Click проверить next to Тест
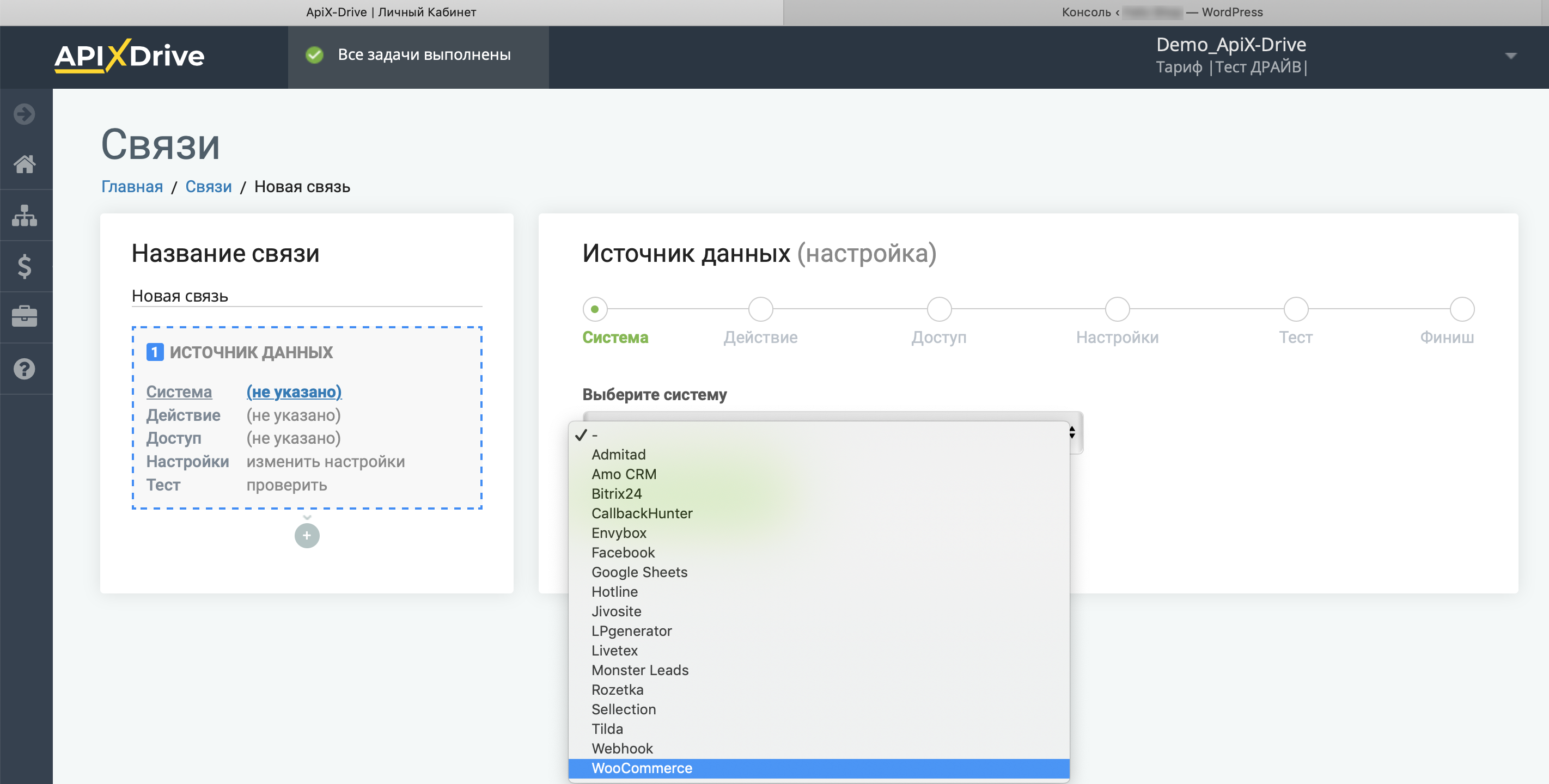This screenshot has width=1549, height=784. [x=287, y=485]
